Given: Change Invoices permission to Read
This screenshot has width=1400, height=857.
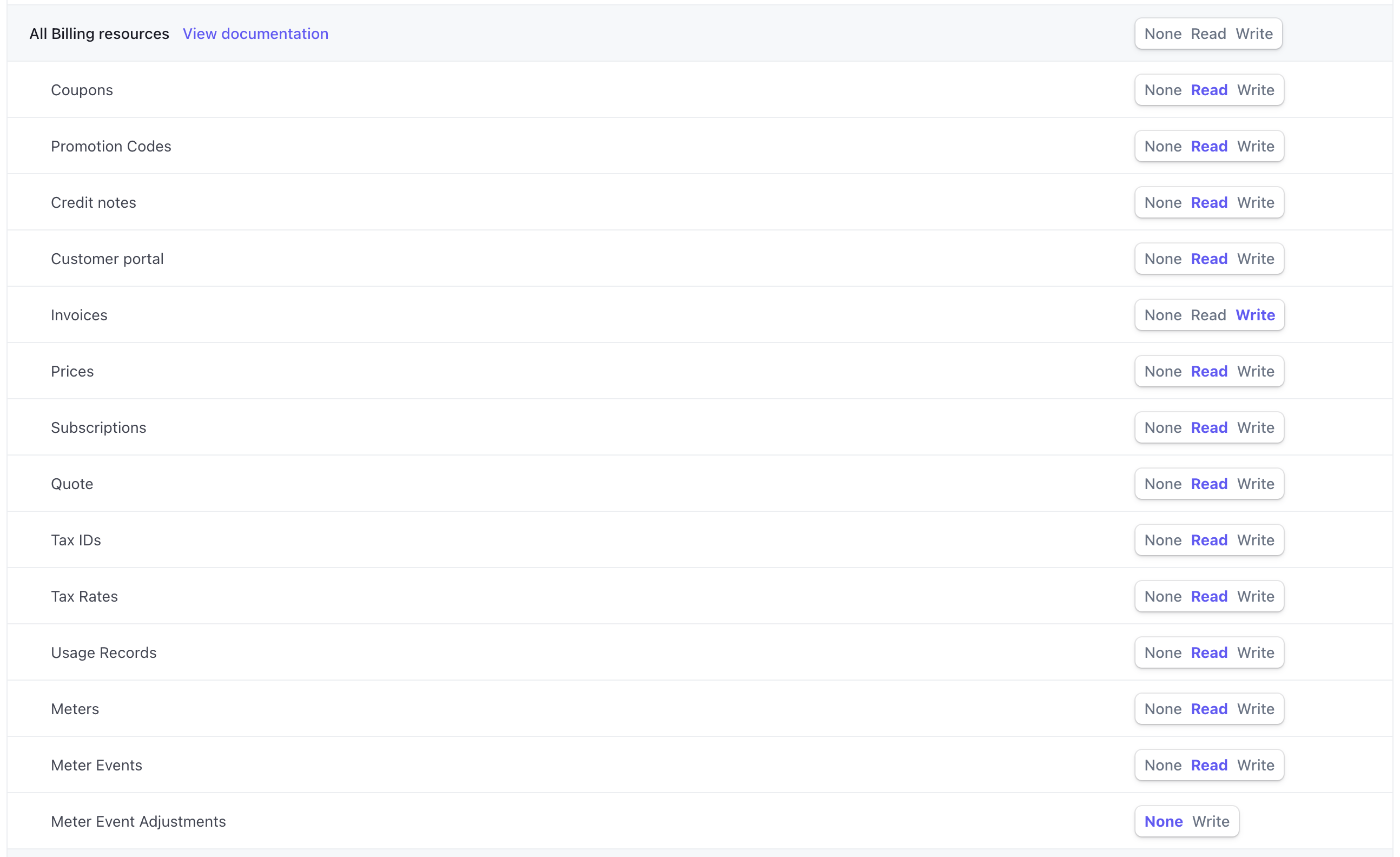Looking at the screenshot, I should 1209,315.
